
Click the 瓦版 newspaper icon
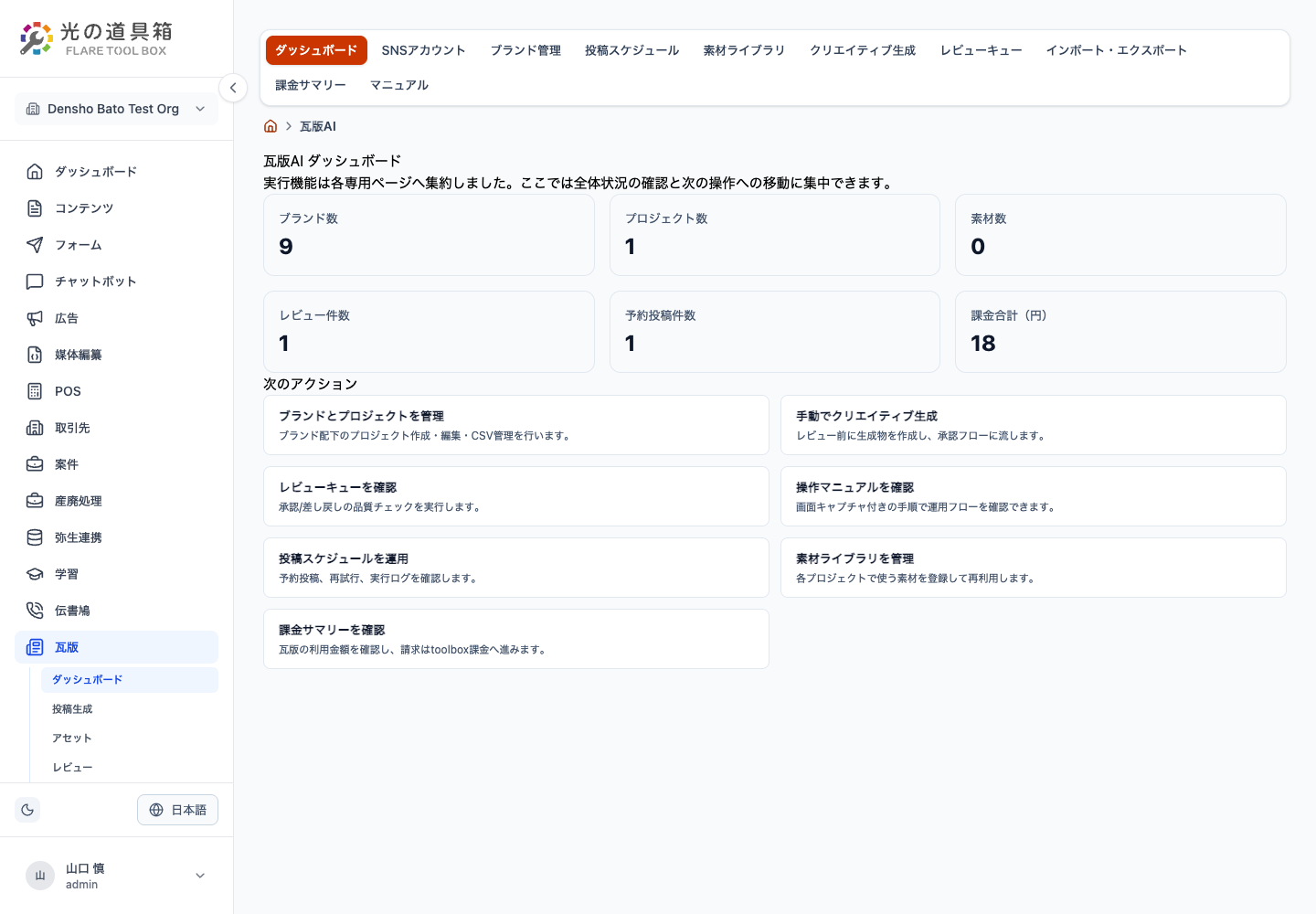35,647
